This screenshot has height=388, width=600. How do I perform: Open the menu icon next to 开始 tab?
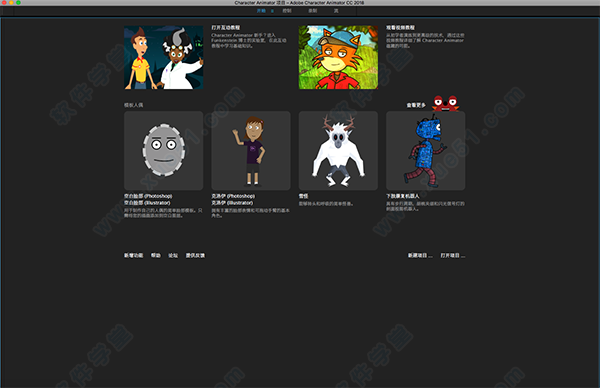pos(272,11)
